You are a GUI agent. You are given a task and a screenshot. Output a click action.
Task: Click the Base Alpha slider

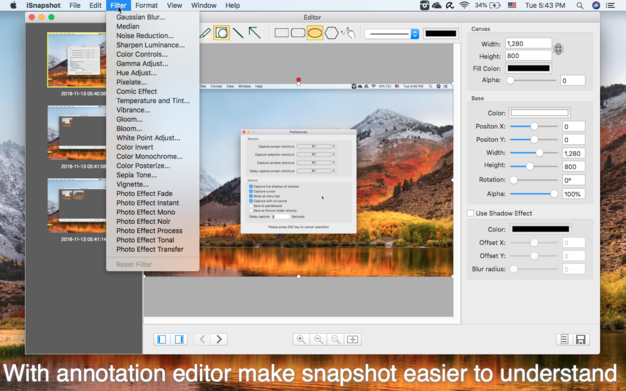tap(534, 194)
